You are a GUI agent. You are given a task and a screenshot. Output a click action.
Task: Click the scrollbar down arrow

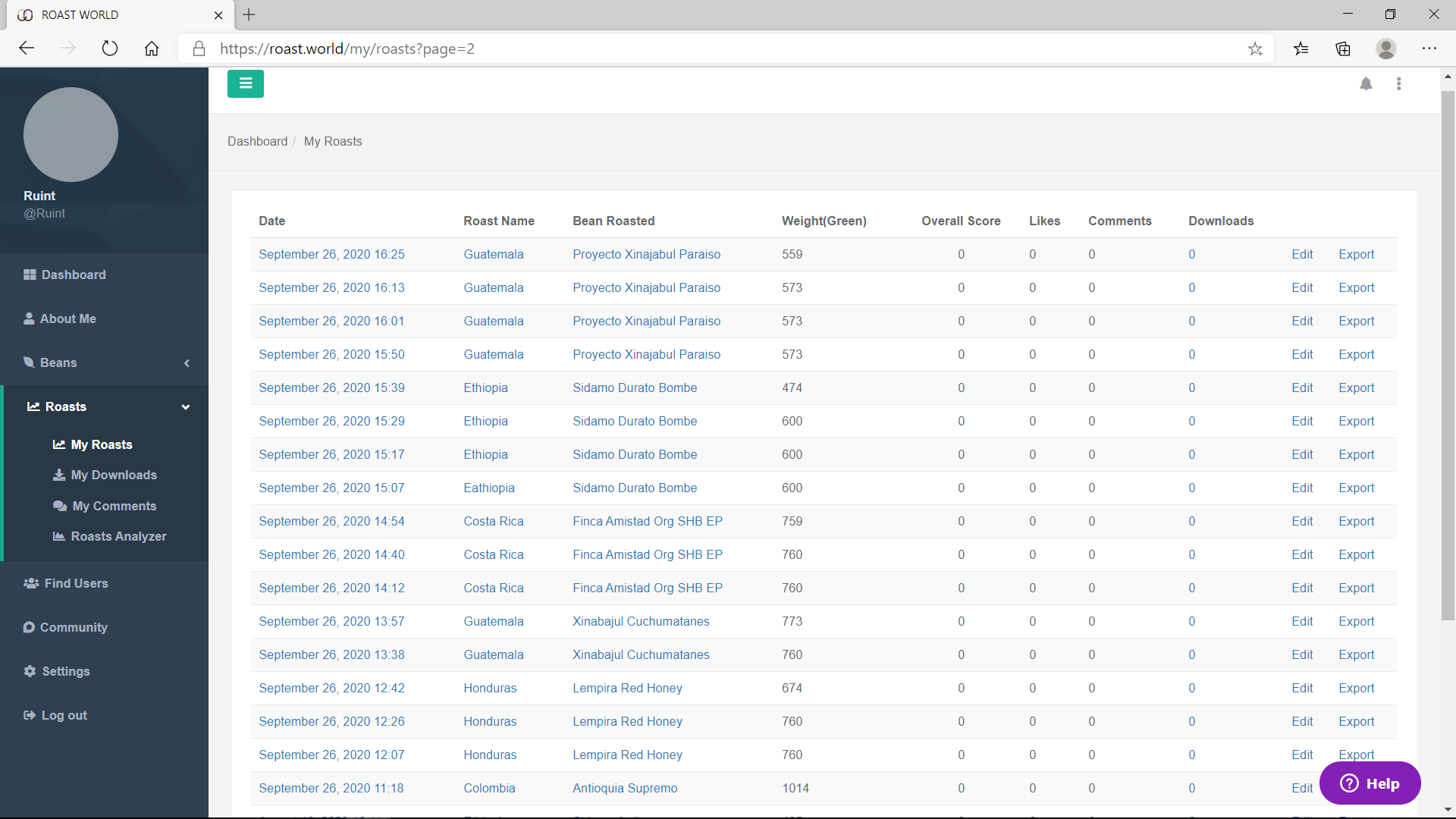click(1448, 810)
